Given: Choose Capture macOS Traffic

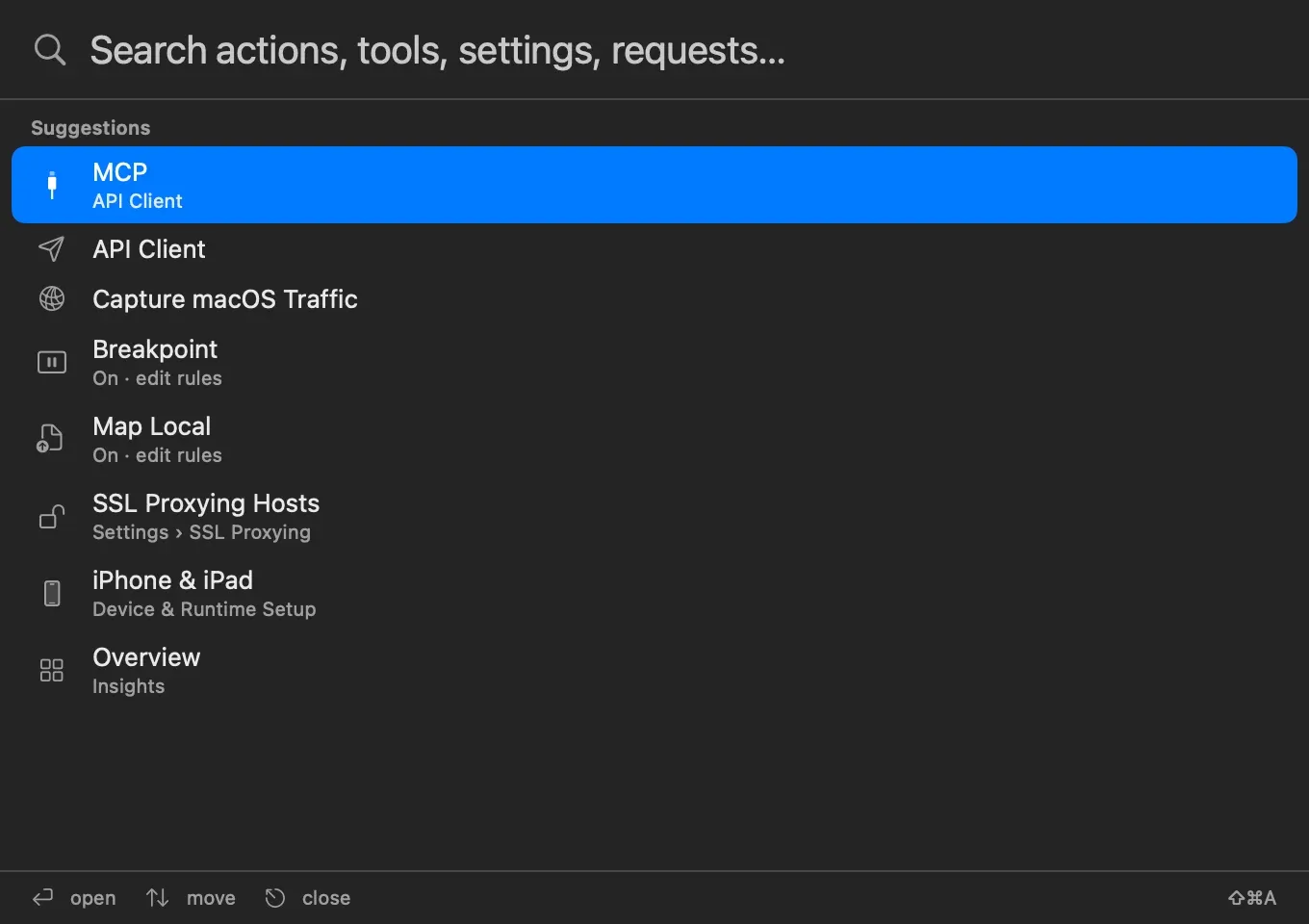Looking at the screenshot, I should coord(654,299).
